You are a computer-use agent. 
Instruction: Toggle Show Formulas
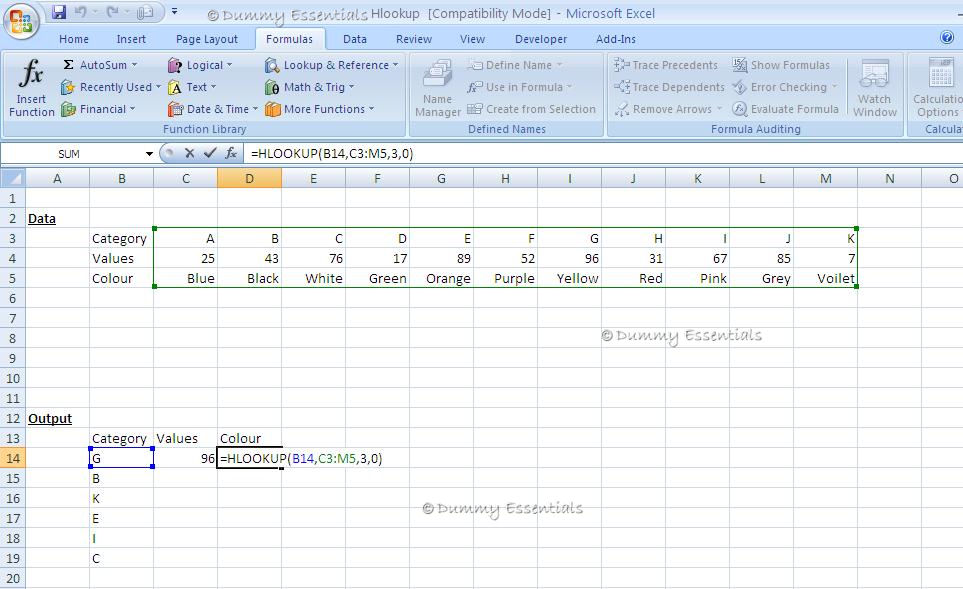(x=781, y=65)
